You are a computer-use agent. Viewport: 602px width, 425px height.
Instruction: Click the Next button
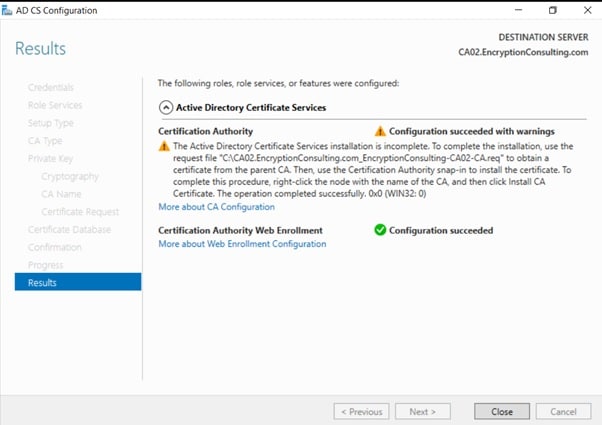(423, 411)
